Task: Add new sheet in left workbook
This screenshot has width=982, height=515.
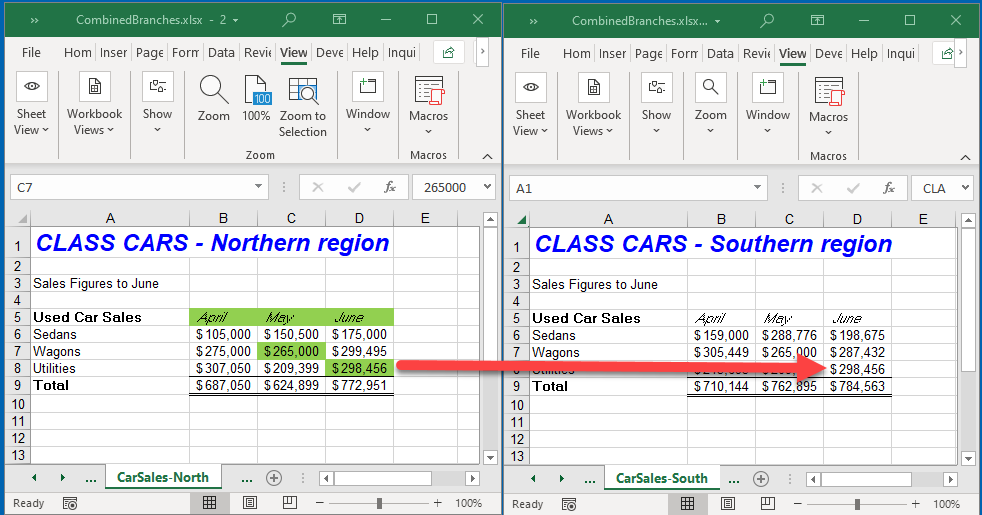Action: 274,478
